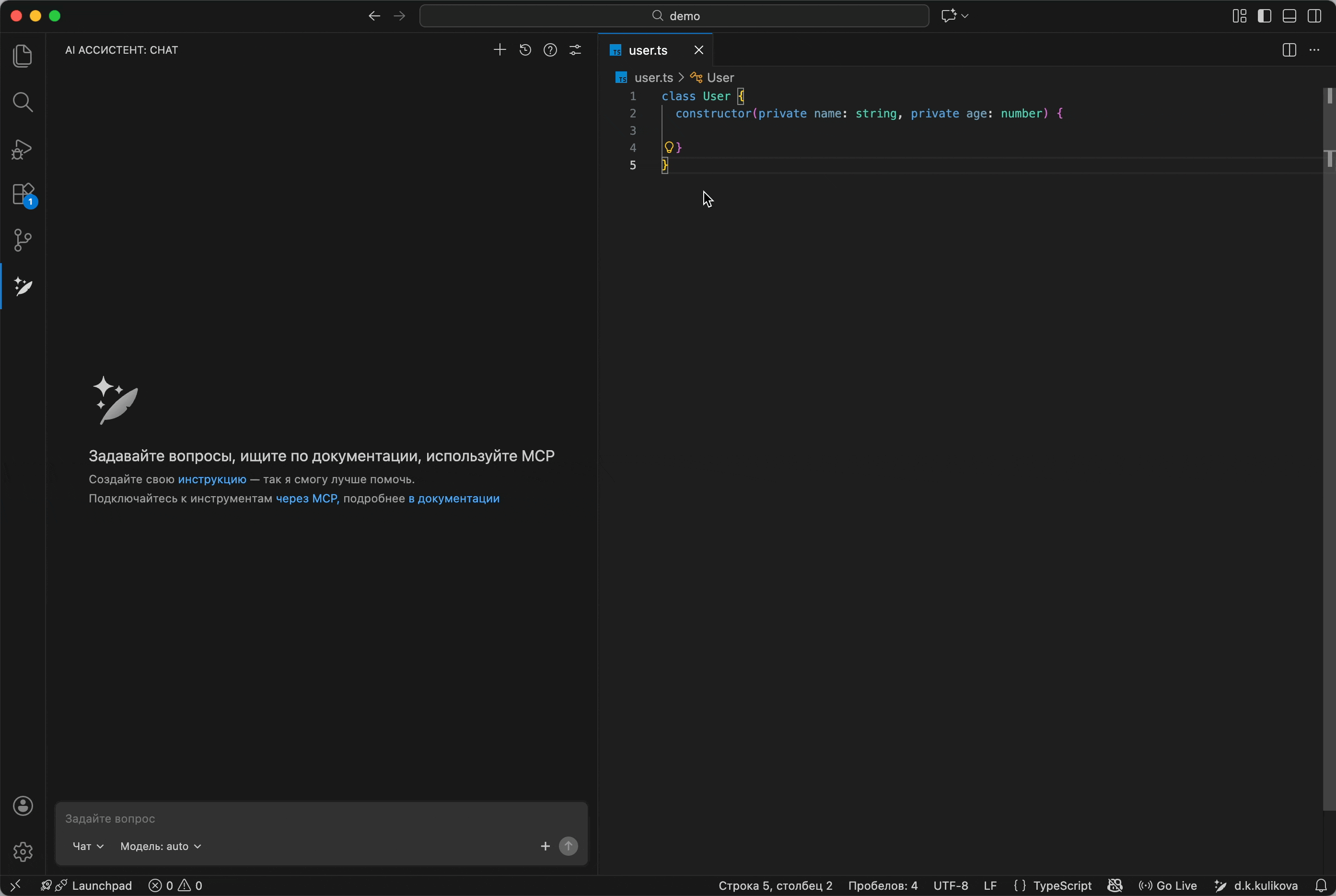
Task: Go back in navigation history
Action: coord(374,16)
